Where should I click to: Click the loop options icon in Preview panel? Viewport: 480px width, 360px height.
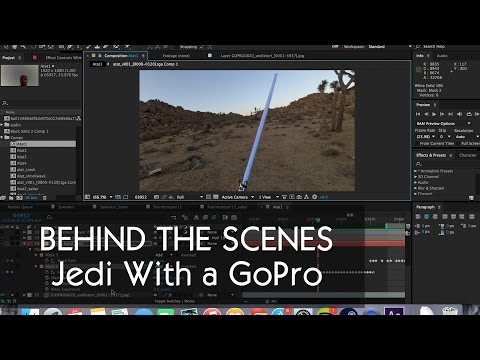coord(469,114)
